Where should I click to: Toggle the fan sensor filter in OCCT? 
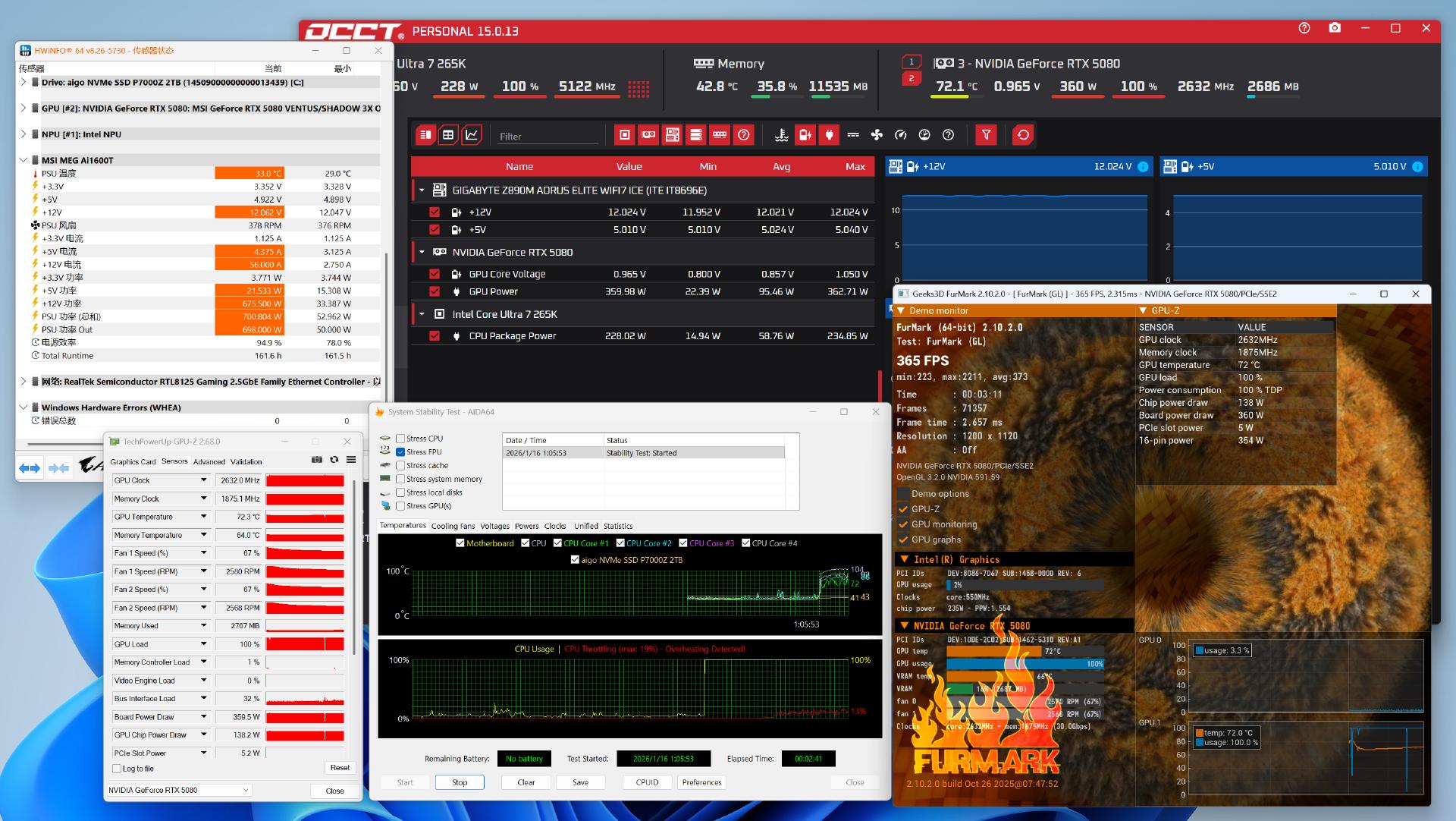(877, 135)
